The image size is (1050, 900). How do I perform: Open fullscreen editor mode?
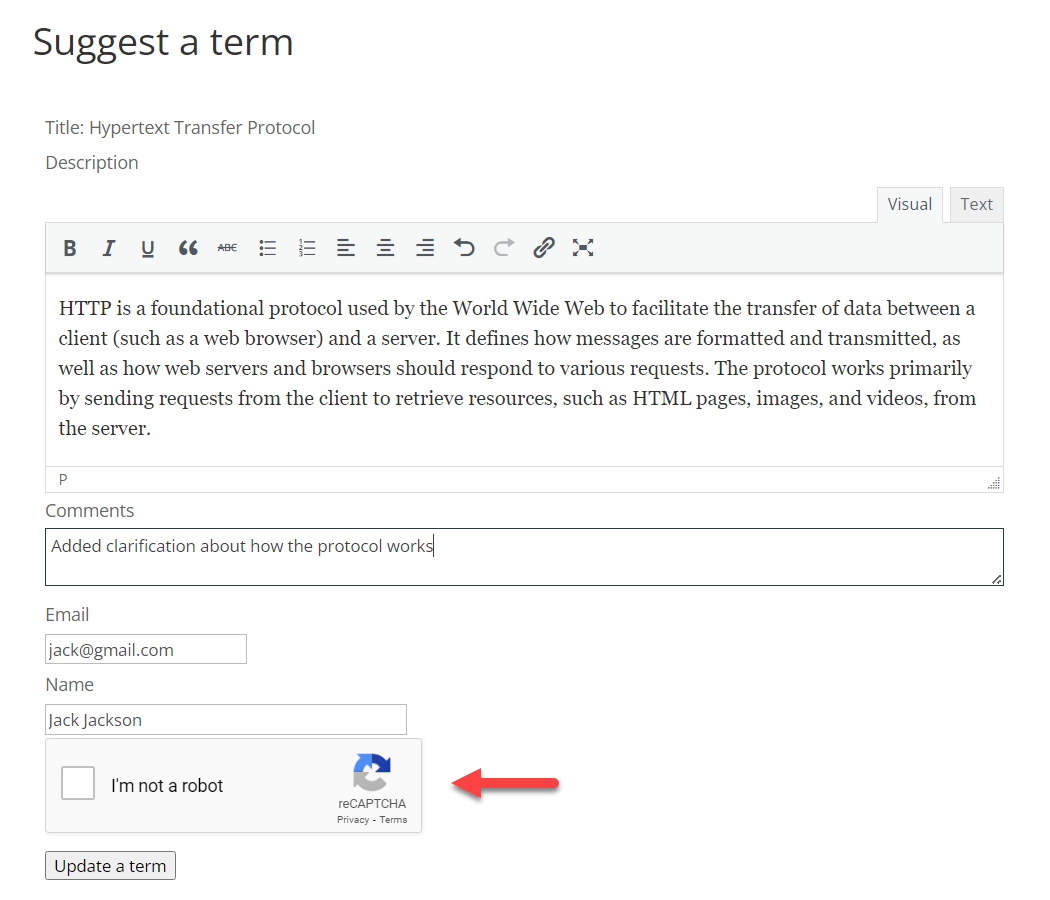tap(583, 248)
